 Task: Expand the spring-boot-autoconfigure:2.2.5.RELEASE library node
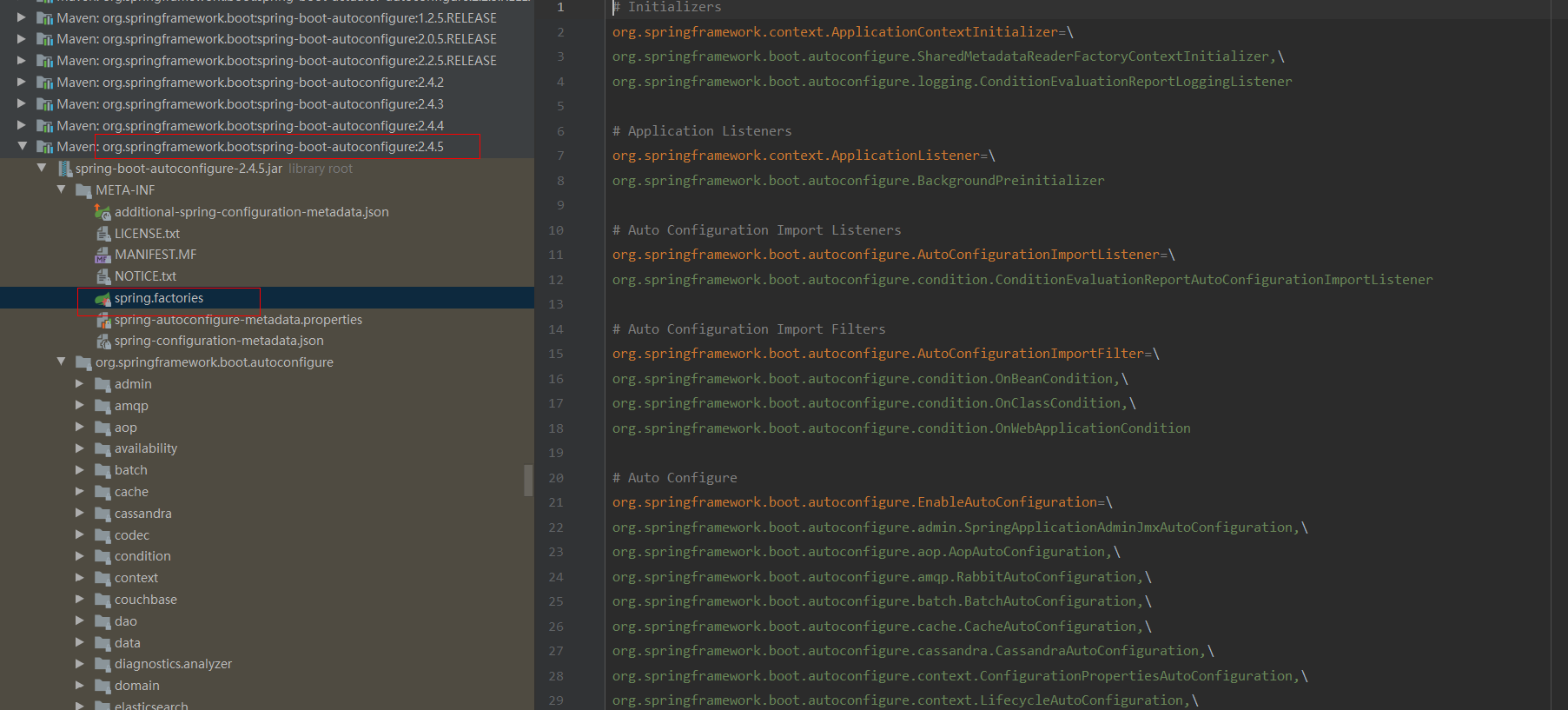(x=22, y=60)
